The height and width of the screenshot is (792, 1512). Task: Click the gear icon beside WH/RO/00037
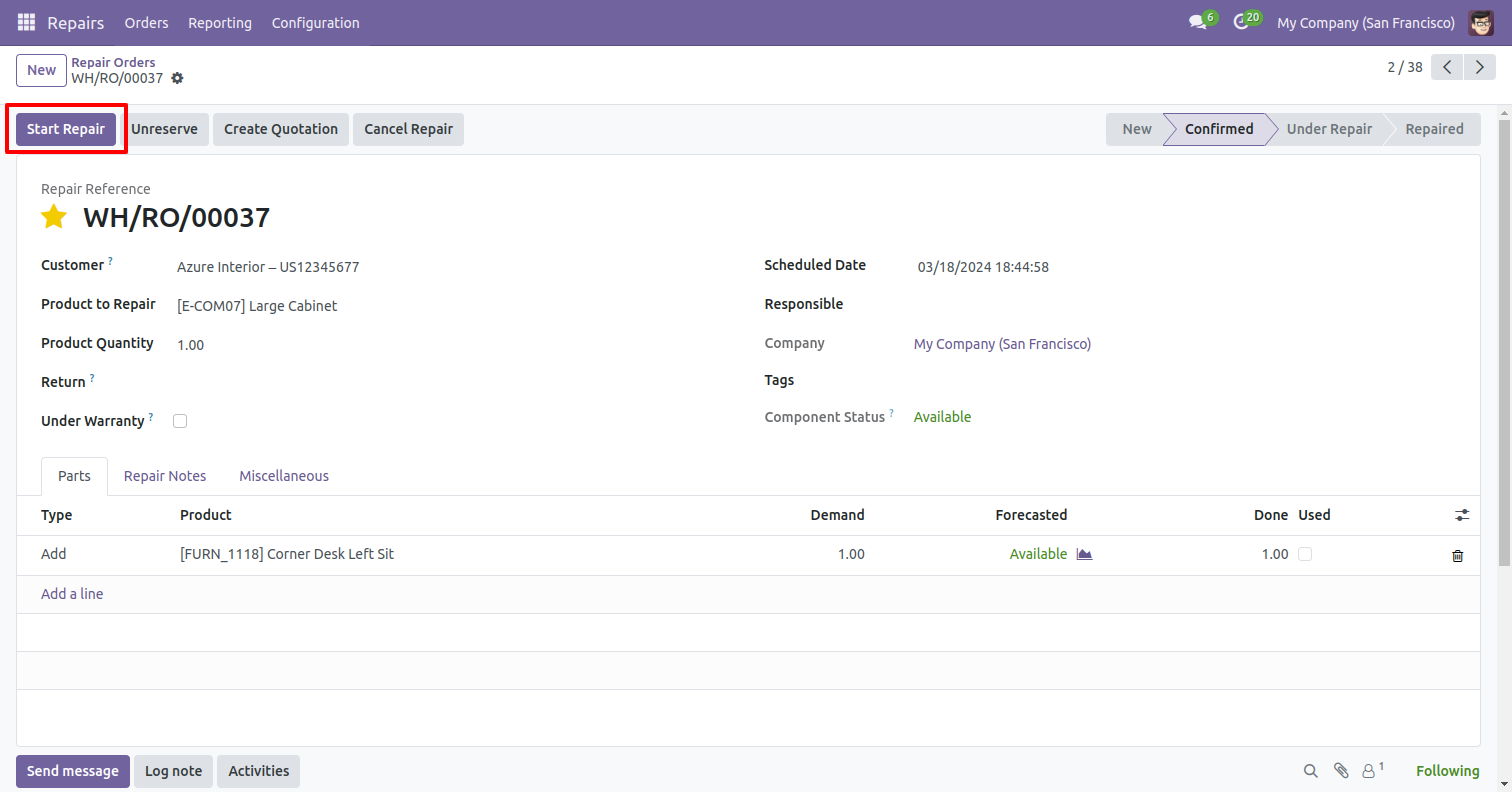[x=178, y=78]
